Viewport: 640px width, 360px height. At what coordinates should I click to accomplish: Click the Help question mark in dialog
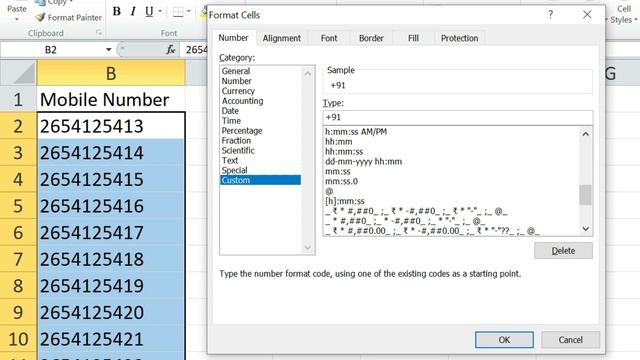tap(550, 15)
